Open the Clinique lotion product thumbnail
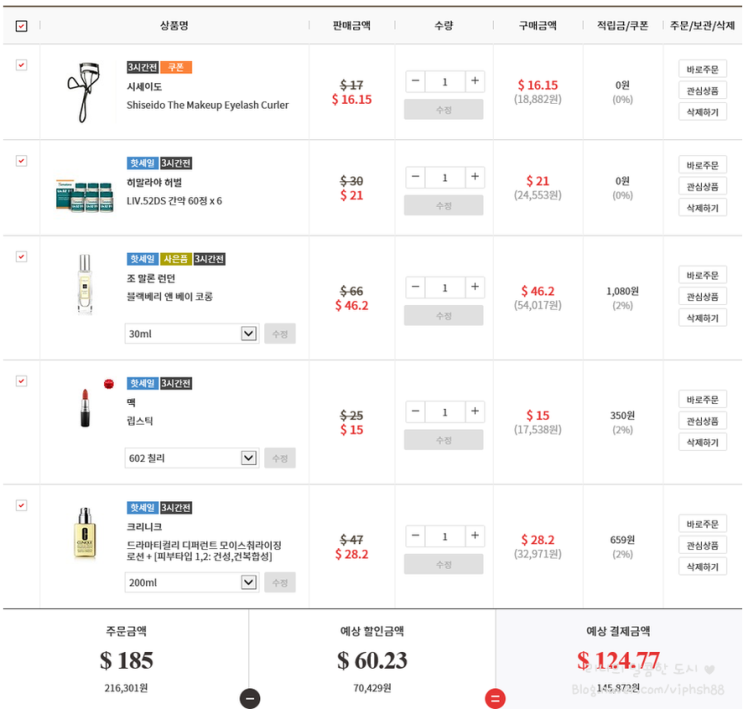The height and width of the screenshot is (709, 743). pyautogui.click(x=85, y=533)
